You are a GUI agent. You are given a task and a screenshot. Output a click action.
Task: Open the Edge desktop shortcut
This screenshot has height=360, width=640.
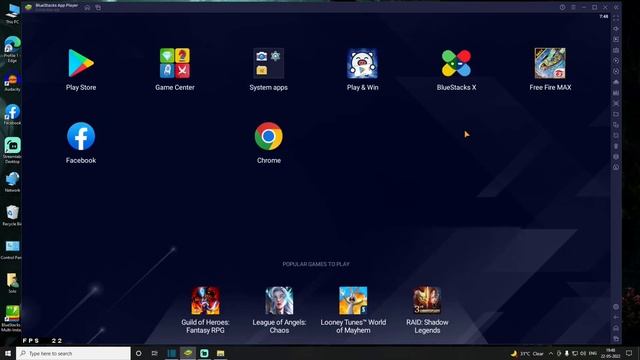pyautogui.click(x=12, y=49)
